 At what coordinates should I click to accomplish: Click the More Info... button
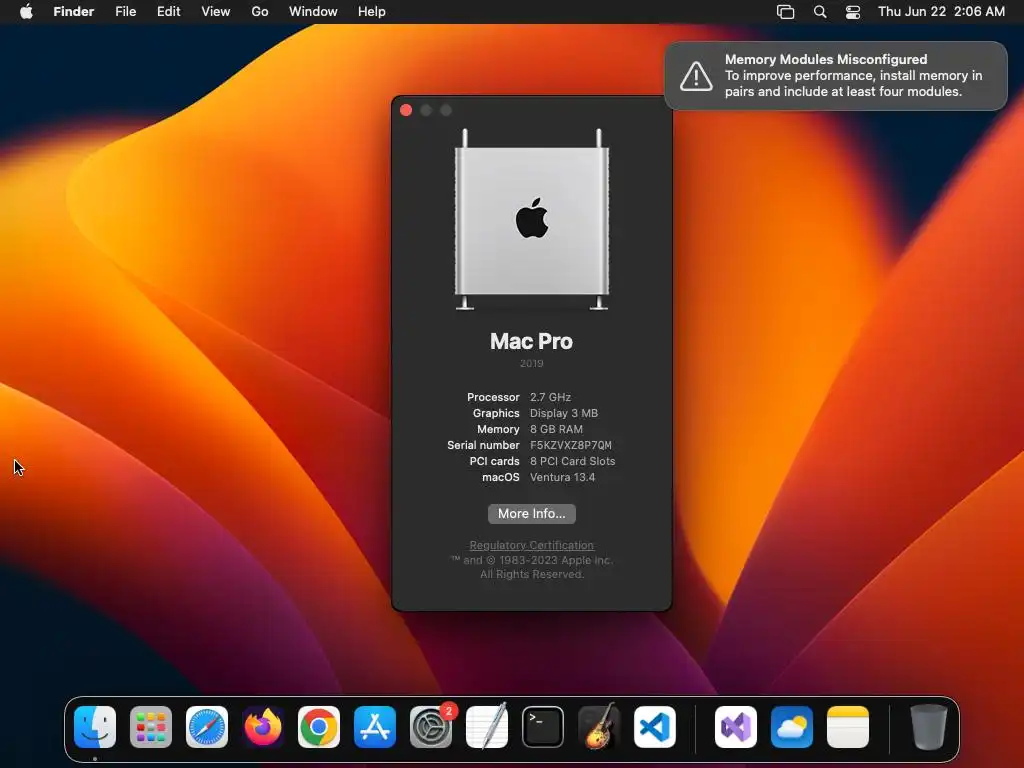tap(532, 513)
